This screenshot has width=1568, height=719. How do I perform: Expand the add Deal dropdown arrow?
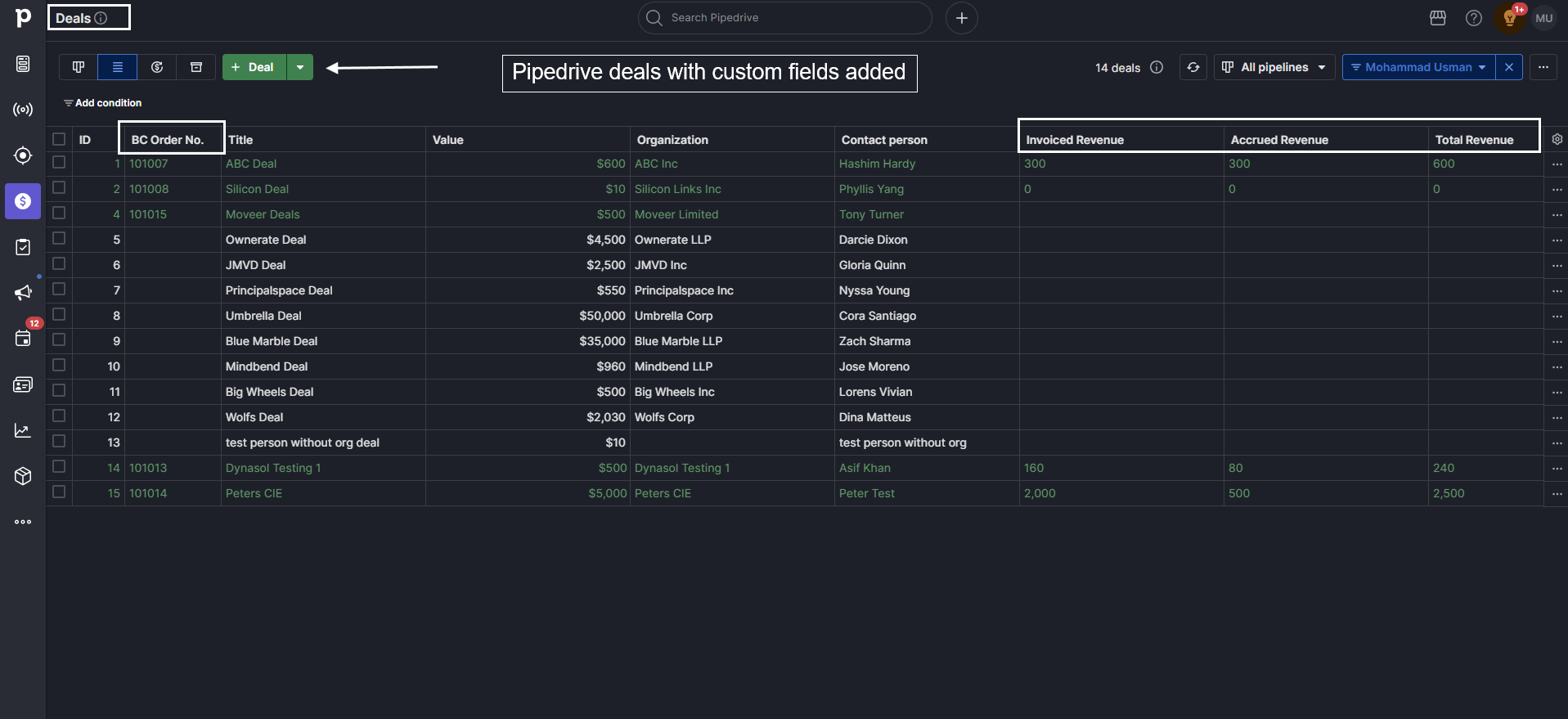(x=300, y=67)
